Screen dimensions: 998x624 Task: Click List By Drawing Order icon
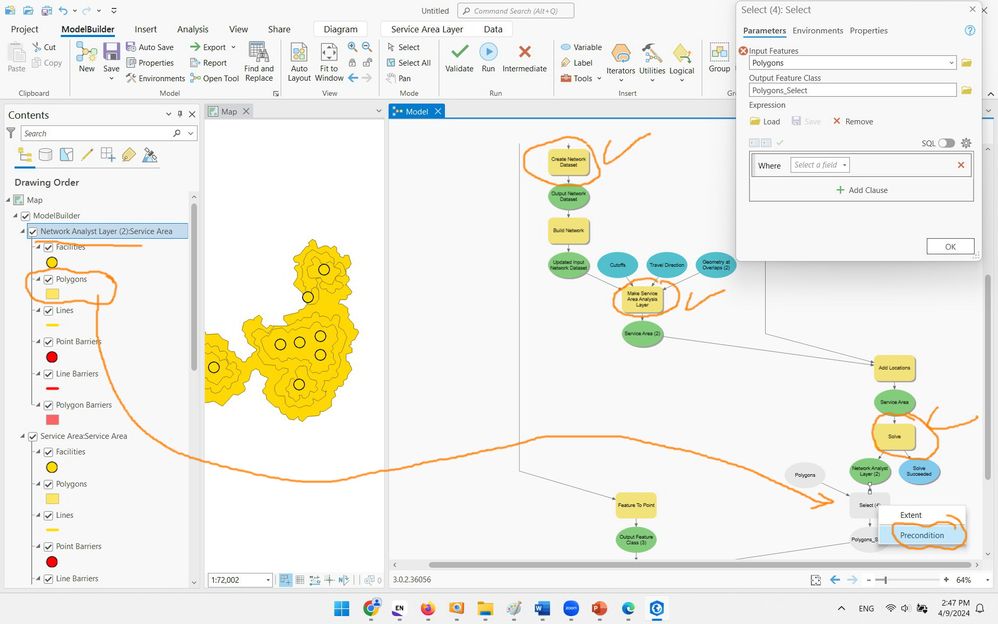point(25,155)
